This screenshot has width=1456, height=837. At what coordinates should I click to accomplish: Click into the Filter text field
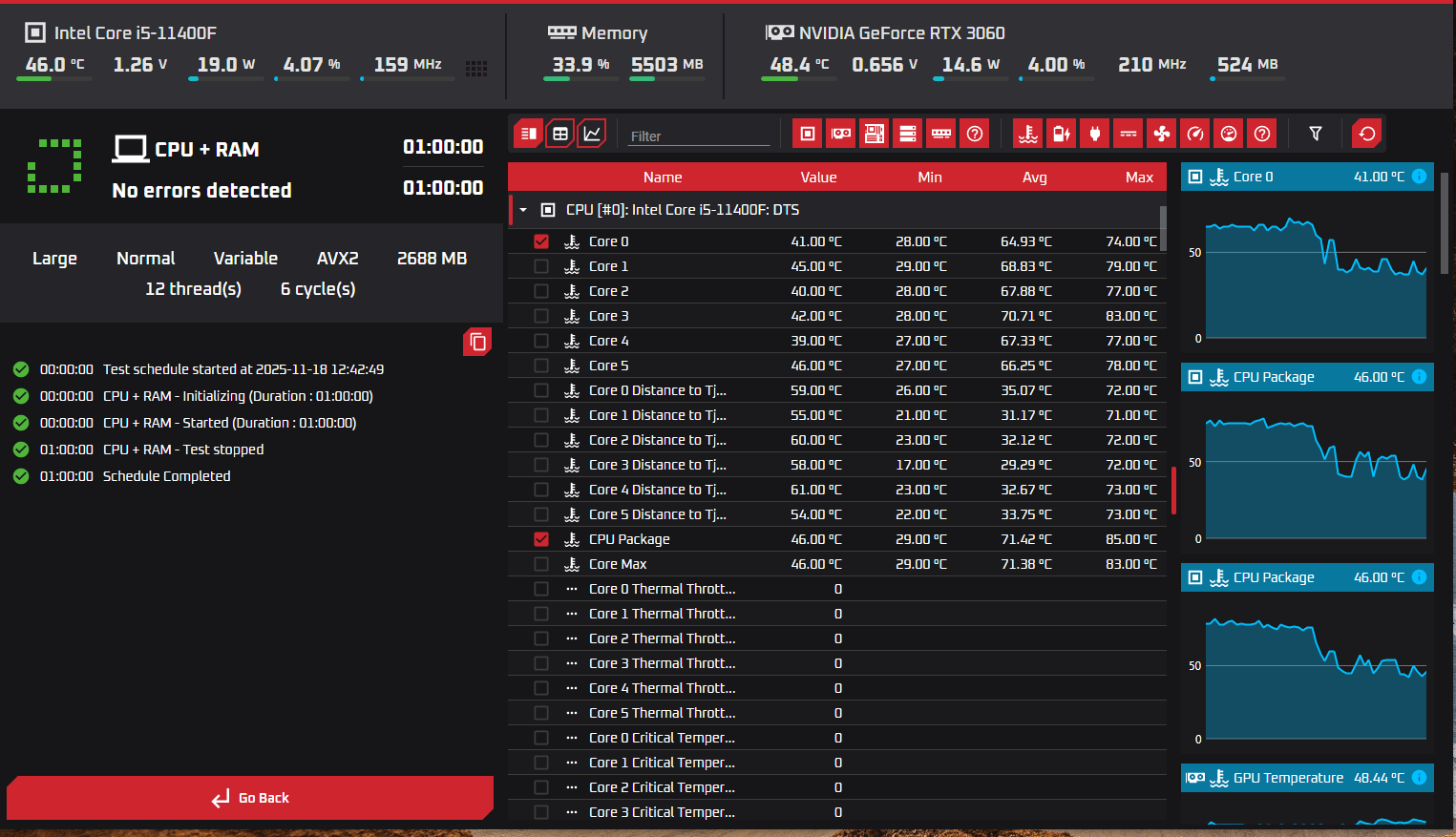698,136
